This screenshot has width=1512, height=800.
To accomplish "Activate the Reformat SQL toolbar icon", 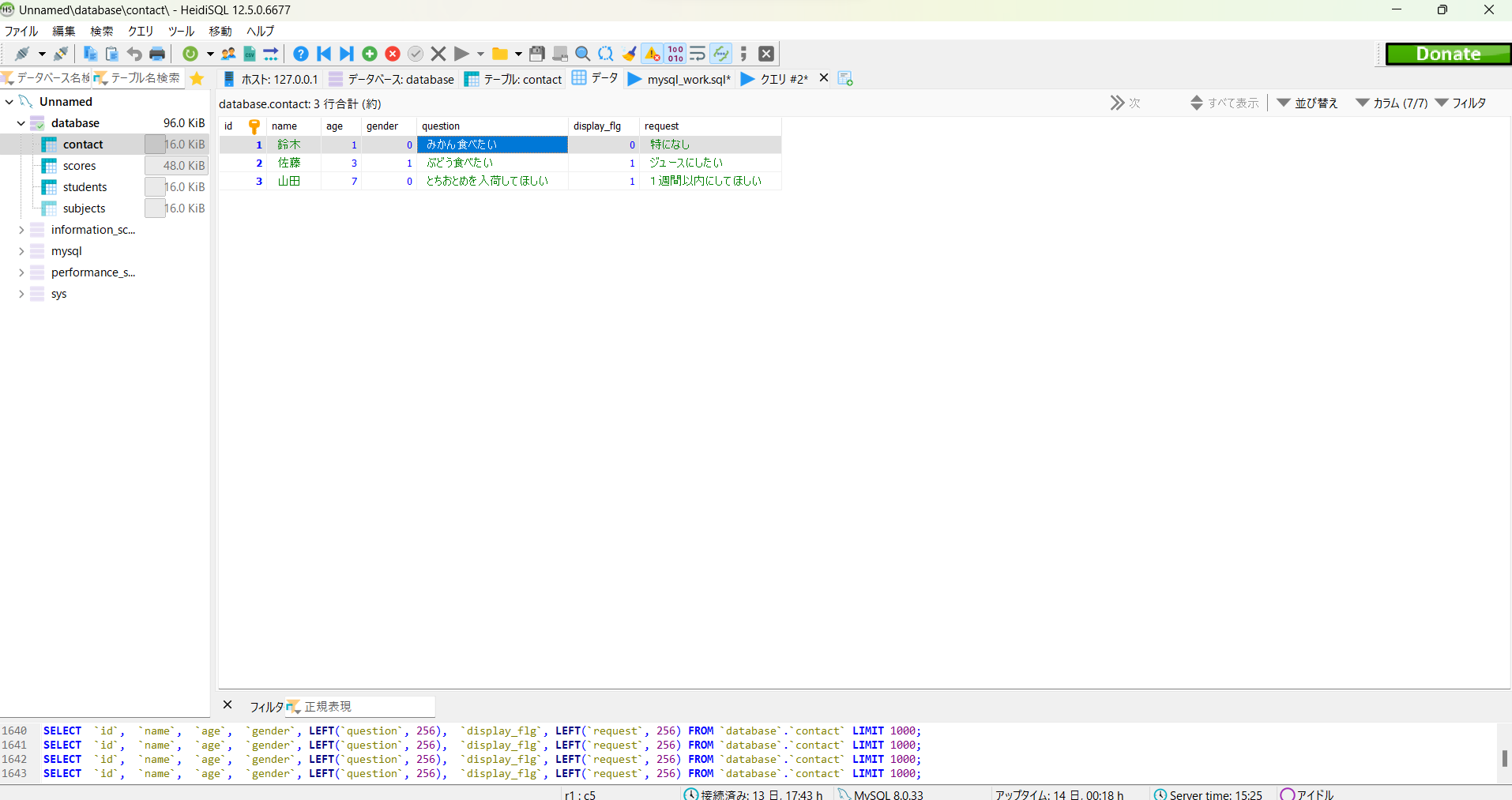I will click(698, 53).
